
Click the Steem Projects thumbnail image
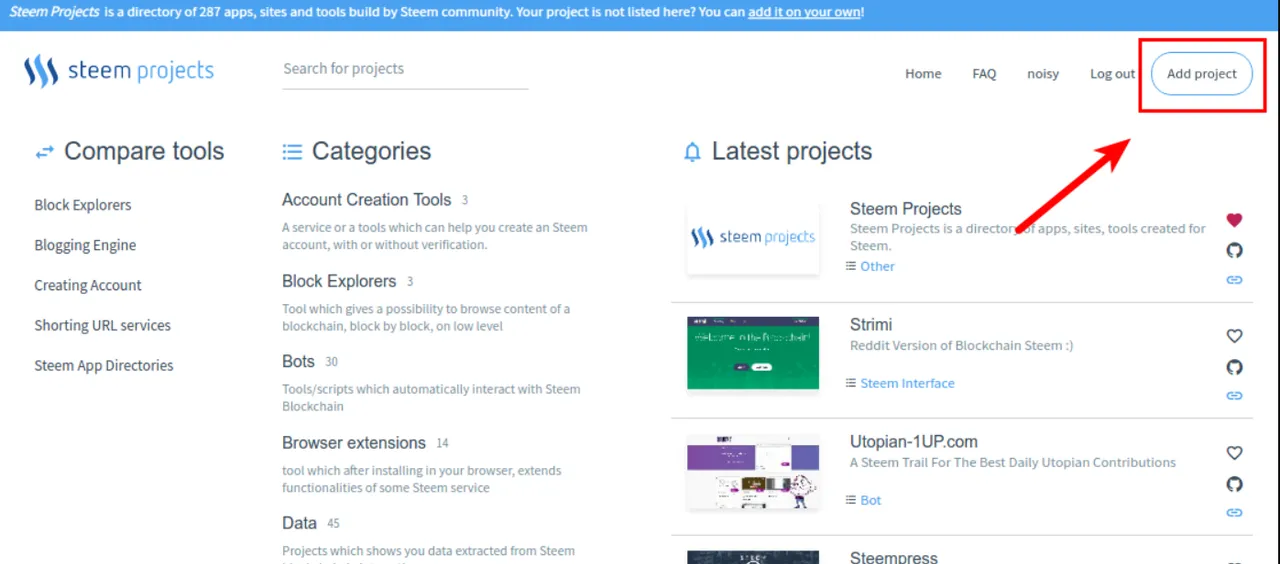pyautogui.click(x=753, y=238)
